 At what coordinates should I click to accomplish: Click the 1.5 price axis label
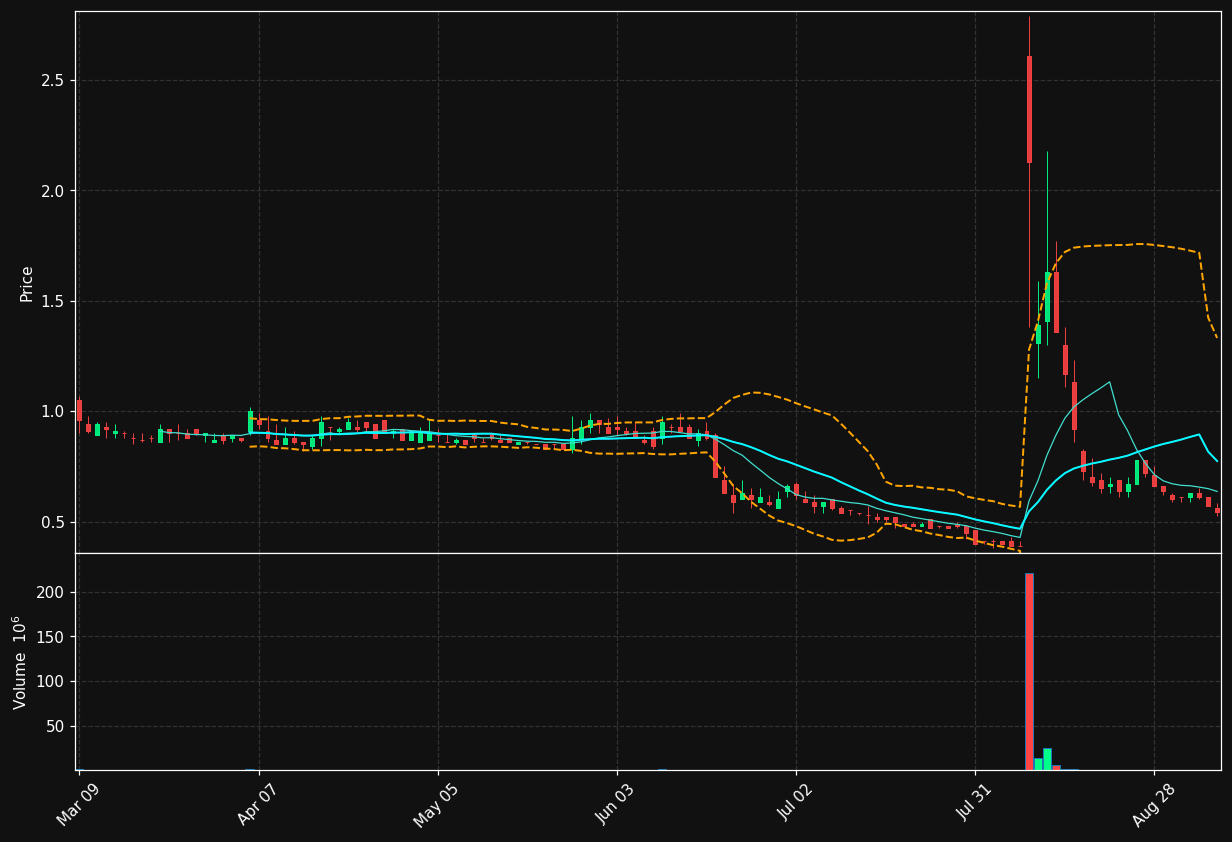(x=53, y=301)
